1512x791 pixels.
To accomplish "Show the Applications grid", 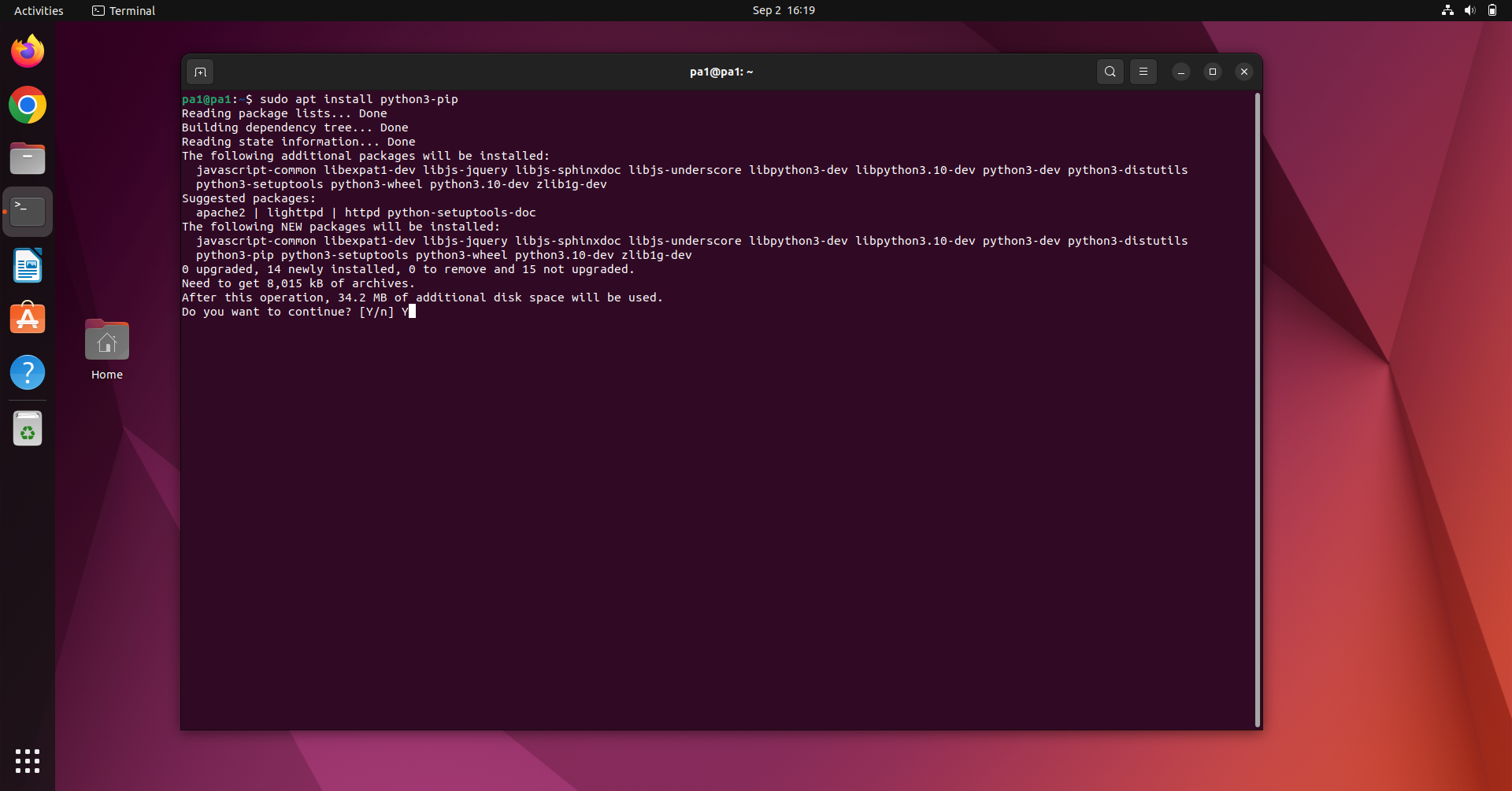I will (x=27, y=761).
